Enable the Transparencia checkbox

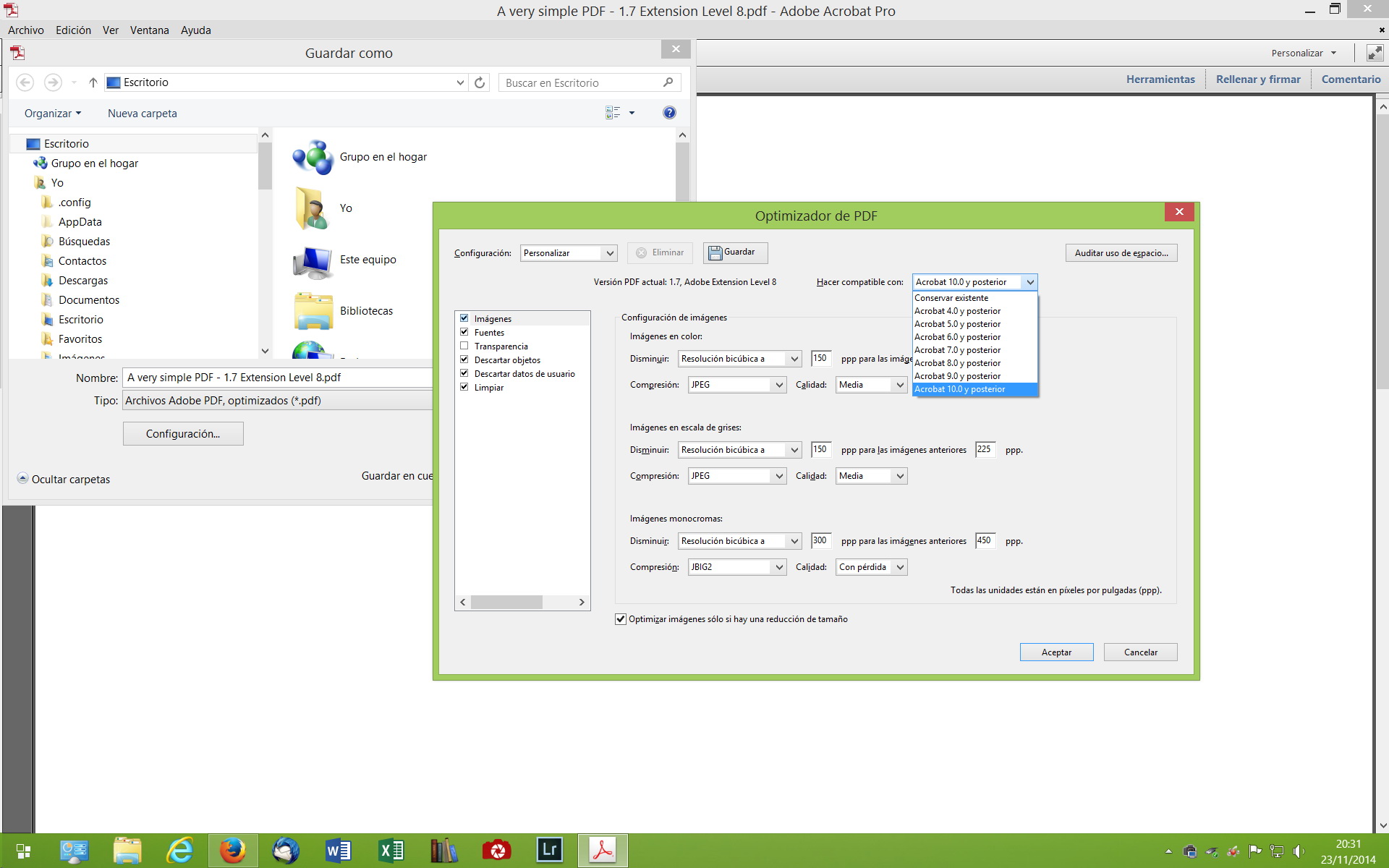point(464,346)
